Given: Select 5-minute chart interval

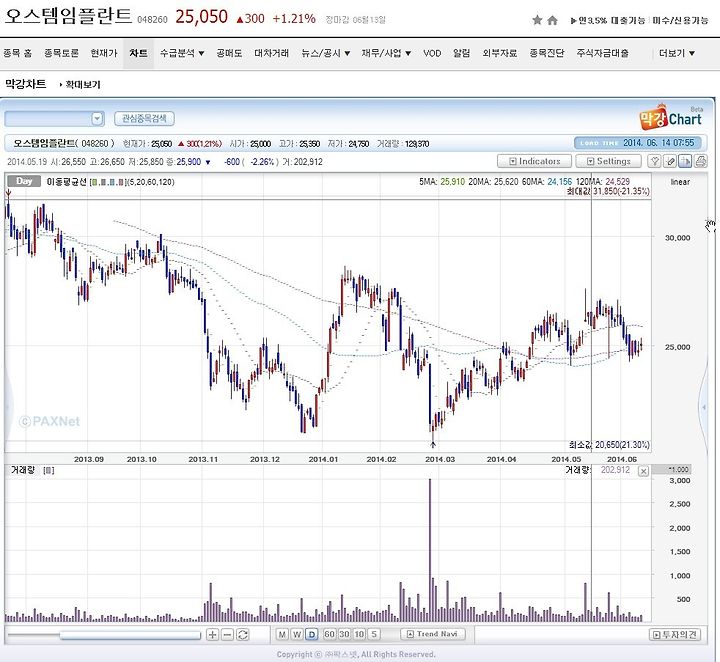Looking at the screenshot, I should coord(374,634).
